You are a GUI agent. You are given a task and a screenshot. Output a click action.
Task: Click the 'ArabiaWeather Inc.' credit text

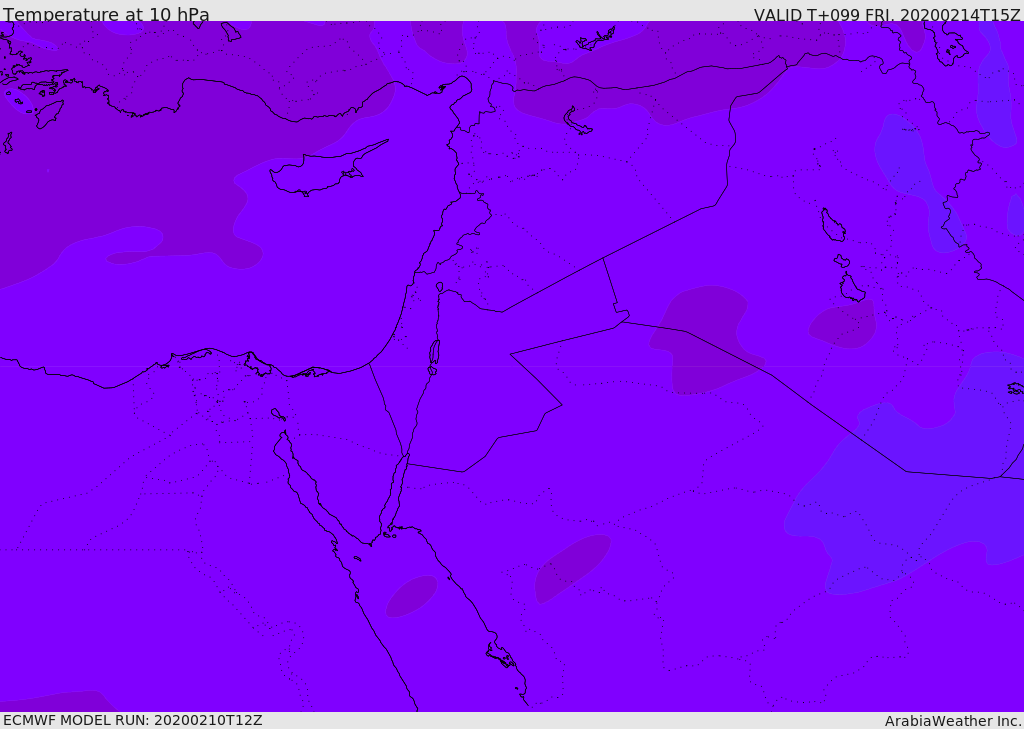(x=952, y=721)
